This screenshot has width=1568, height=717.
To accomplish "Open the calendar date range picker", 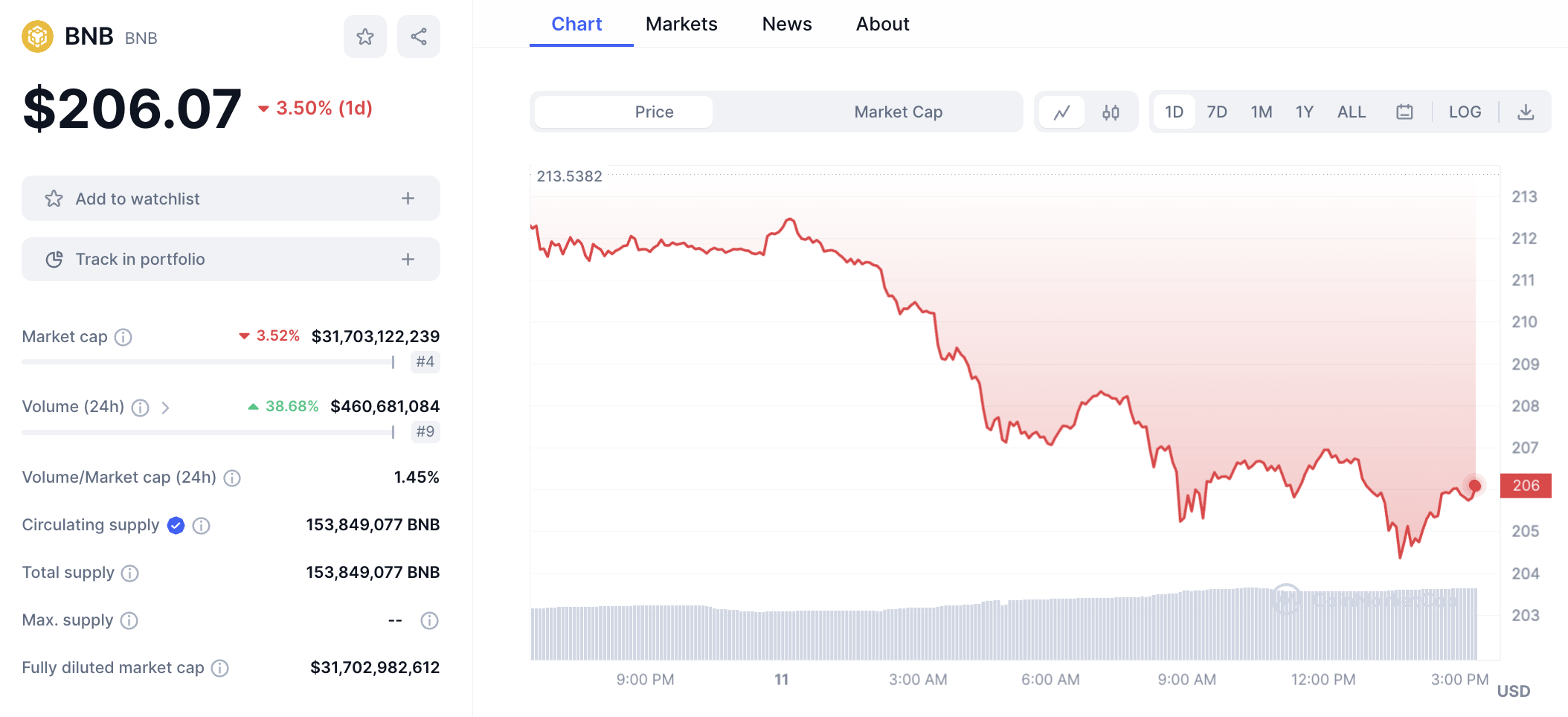I will click(x=1404, y=112).
